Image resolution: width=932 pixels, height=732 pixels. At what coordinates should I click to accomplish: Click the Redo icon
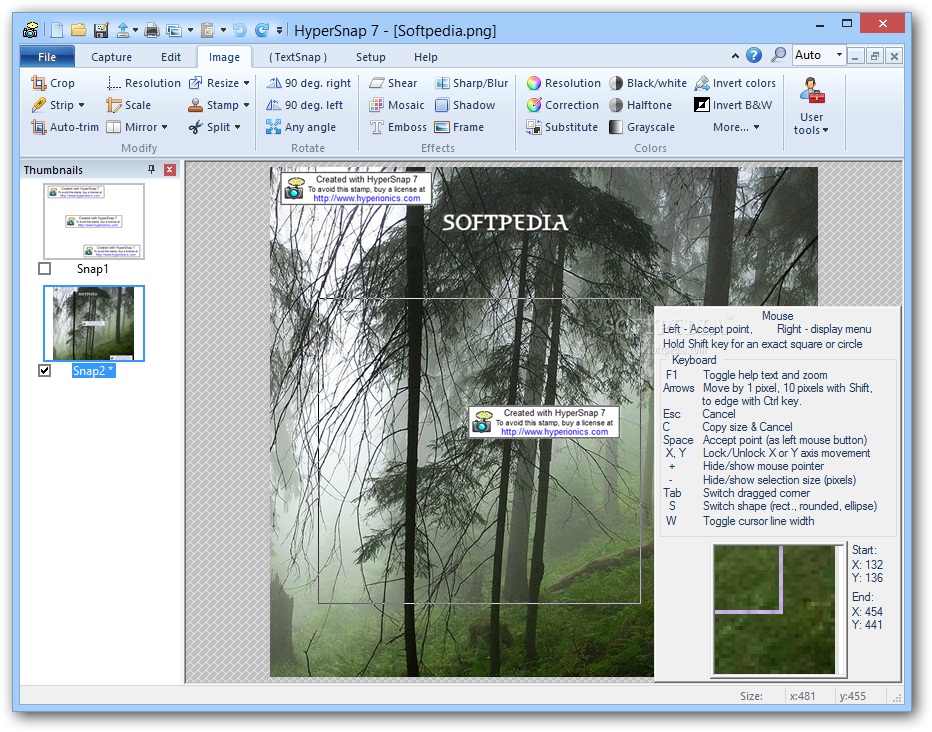262,30
